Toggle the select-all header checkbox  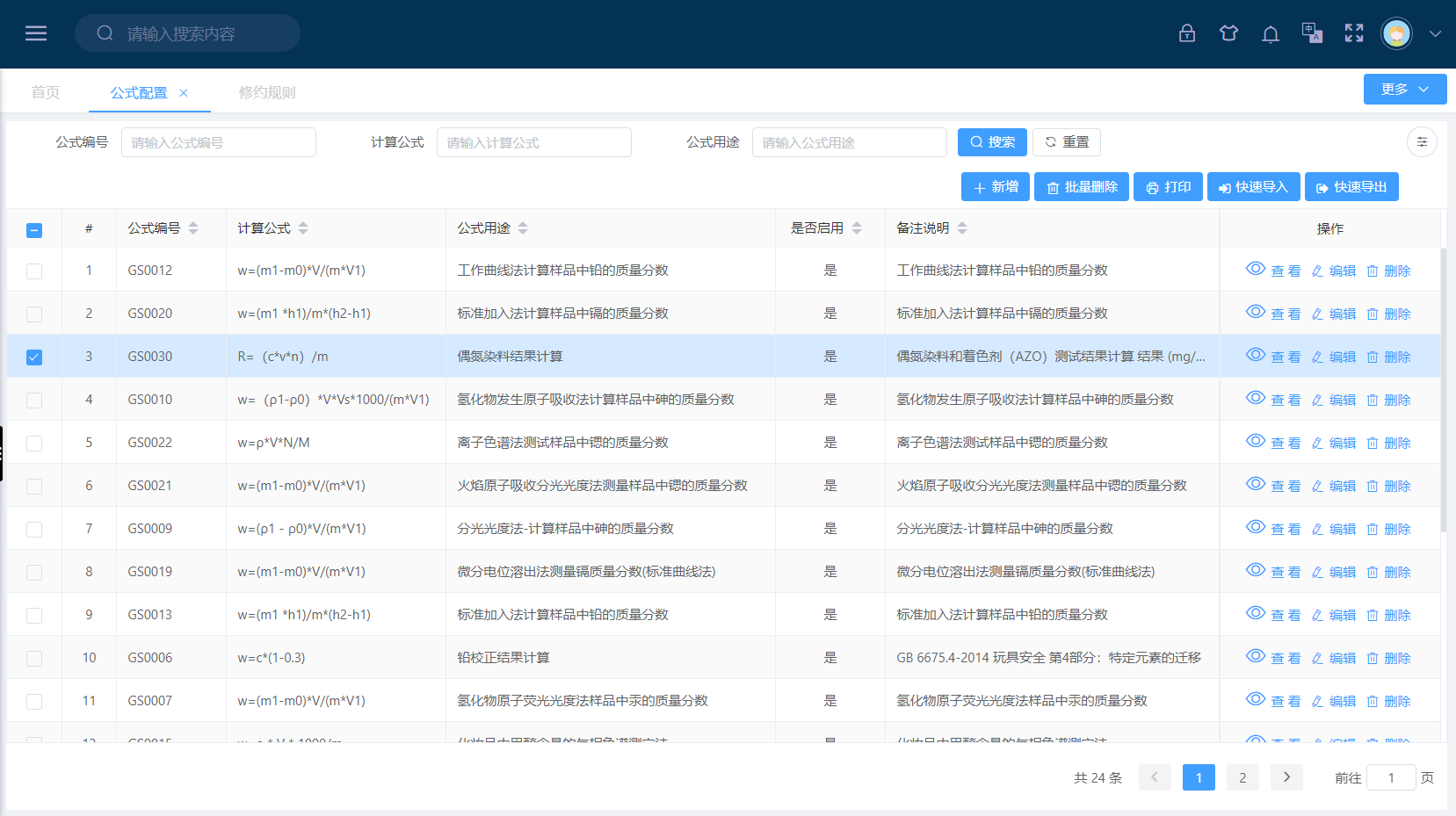(34, 230)
